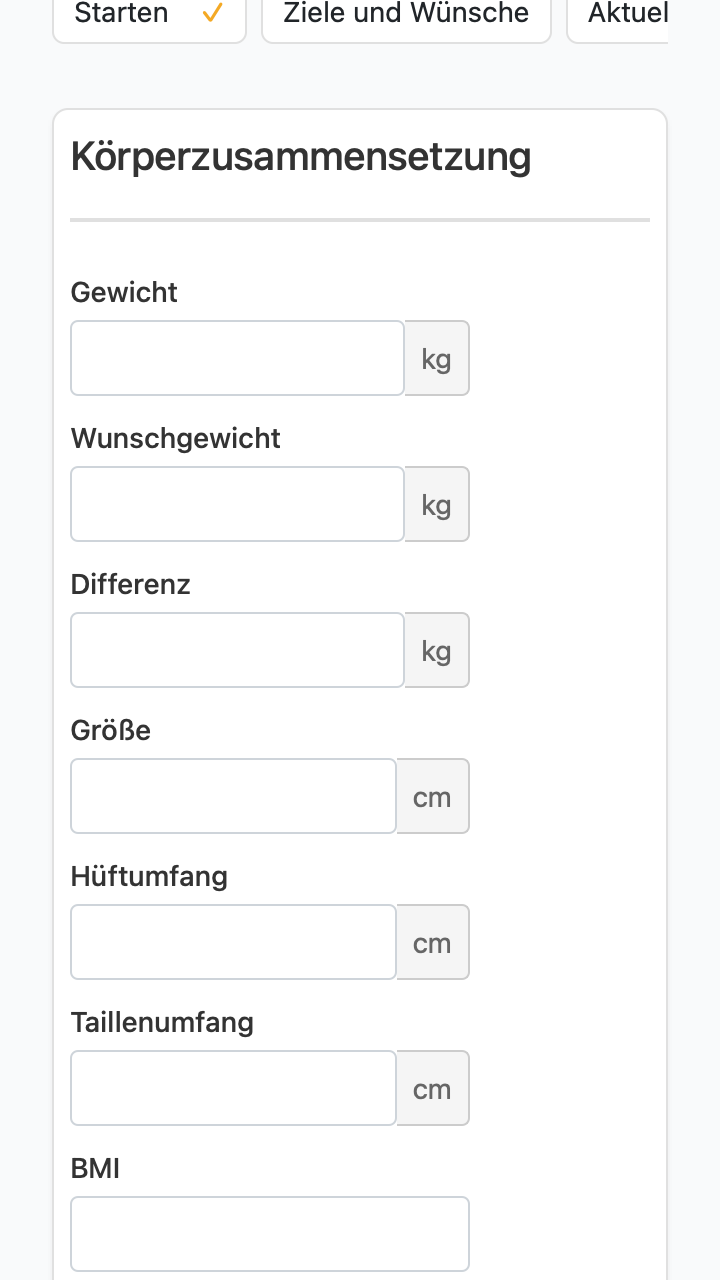Focus the Hüftumfang input field
720x1280 pixels.
click(x=234, y=942)
